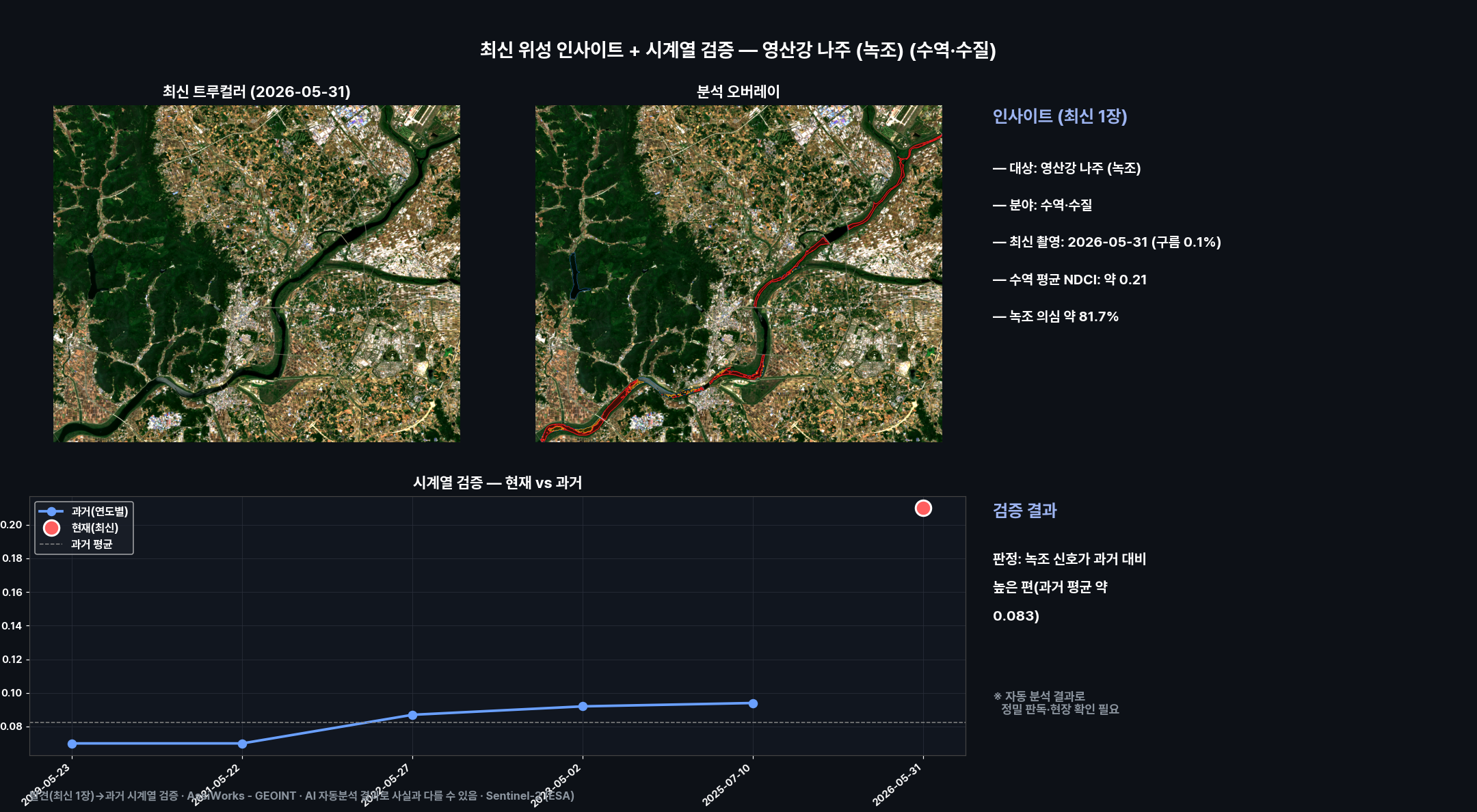Click the line '— 수역 평균 NDCI: 약 0.21'
1477x812 pixels.
[1069, 280]
